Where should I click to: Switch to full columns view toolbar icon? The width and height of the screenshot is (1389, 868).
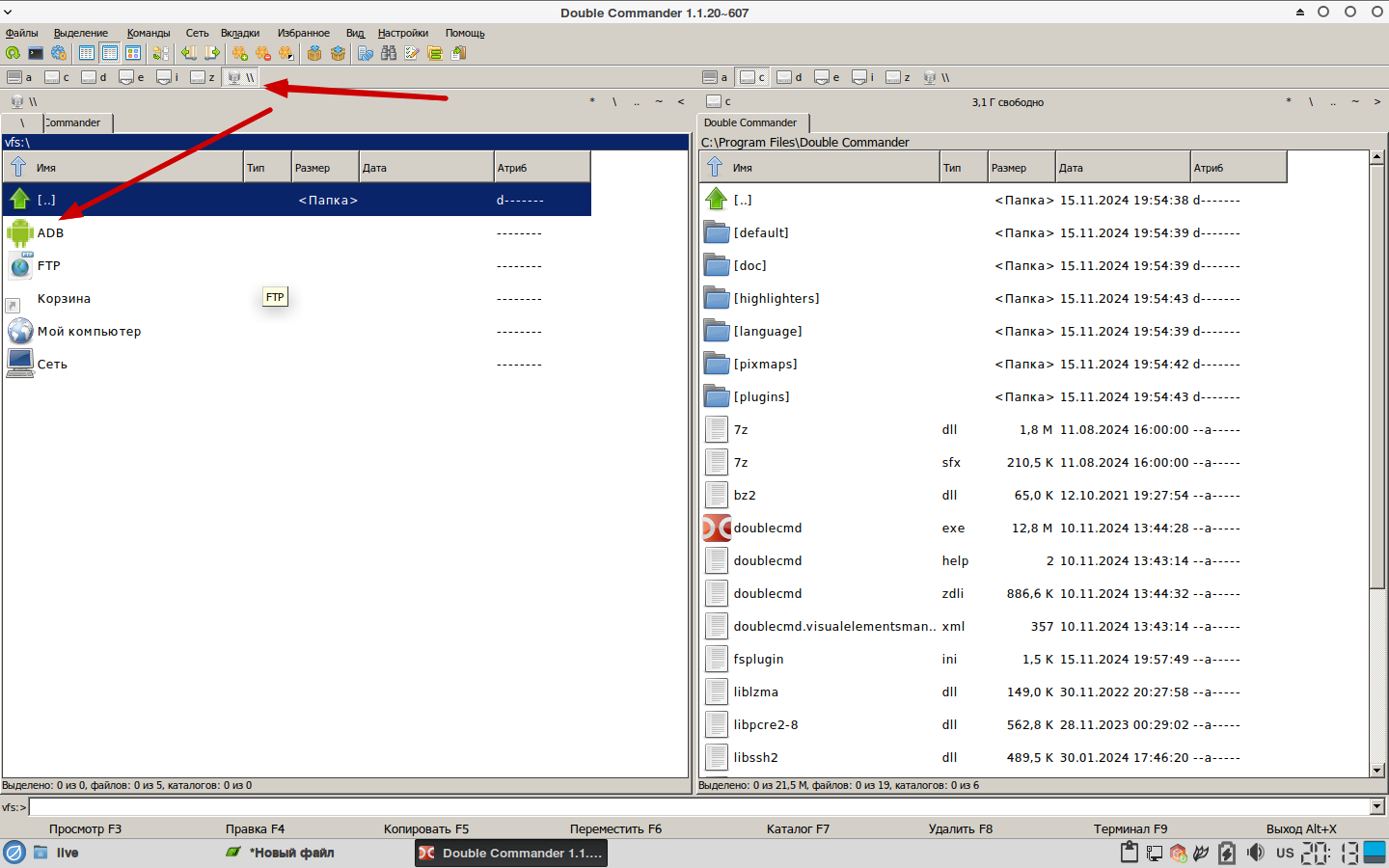110,53
